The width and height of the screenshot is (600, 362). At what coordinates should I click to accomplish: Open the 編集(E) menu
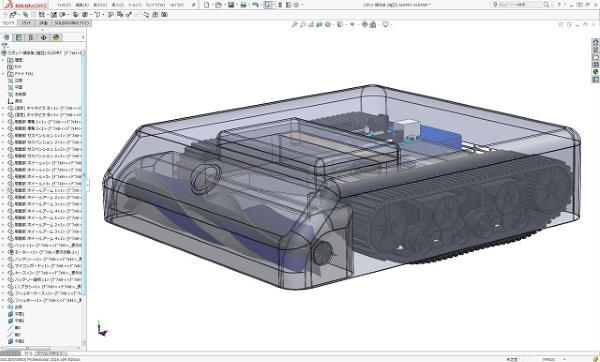[82, 5]
